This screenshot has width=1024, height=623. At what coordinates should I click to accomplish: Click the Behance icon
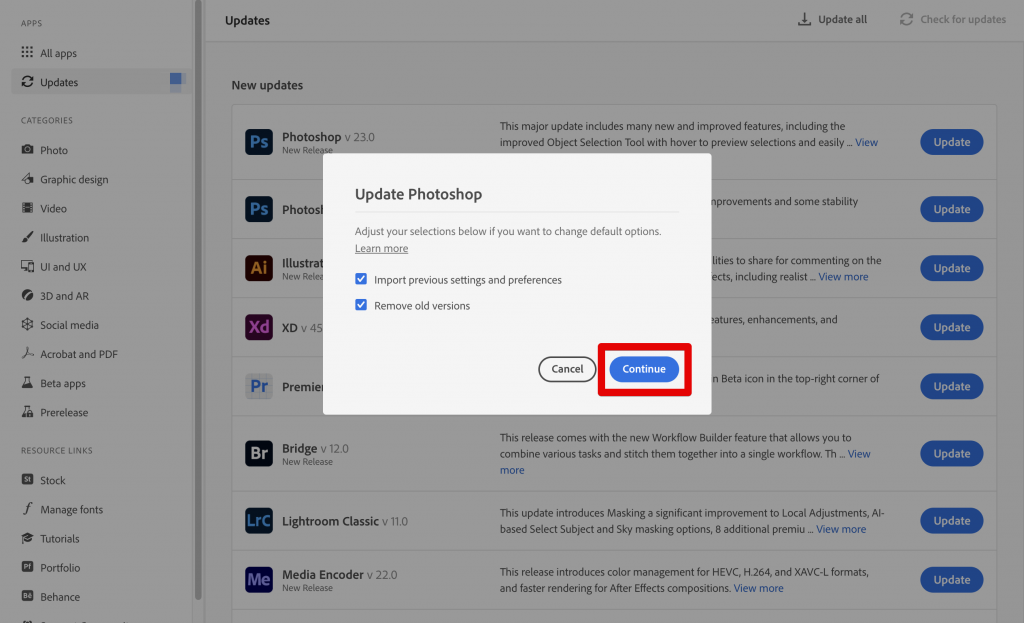click(27, 596)
